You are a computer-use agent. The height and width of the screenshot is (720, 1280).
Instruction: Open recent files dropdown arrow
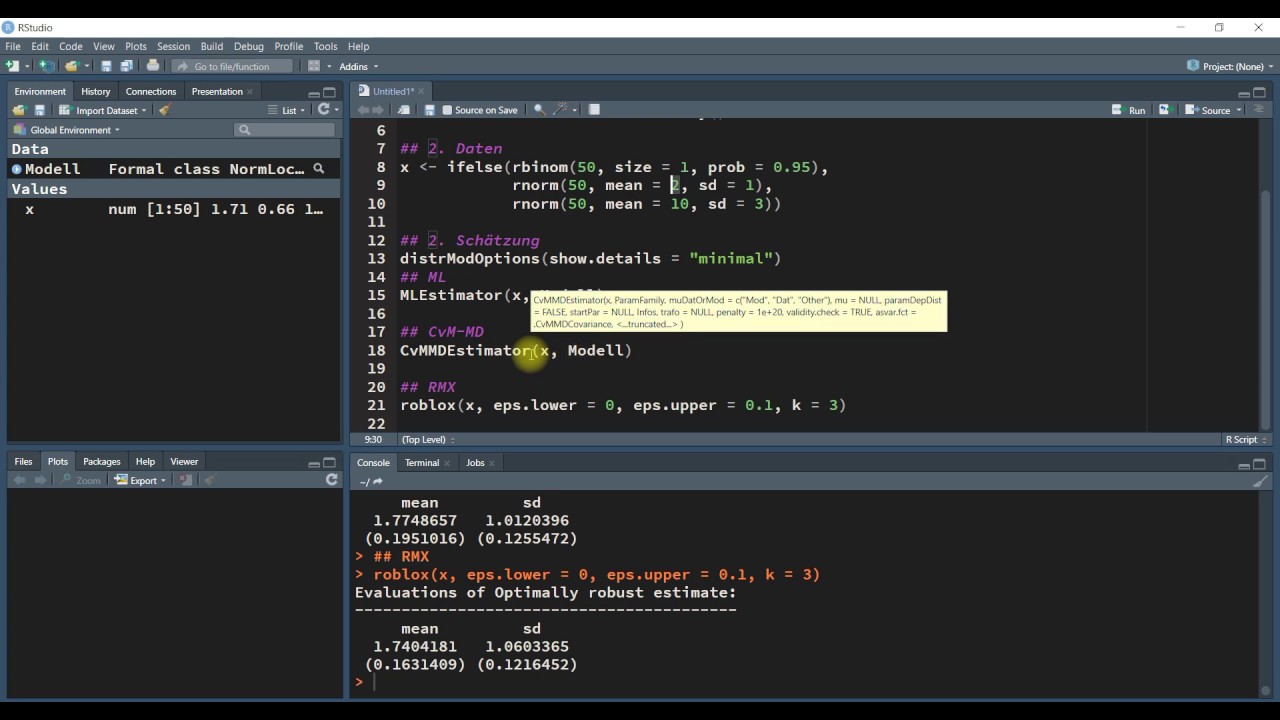[x=86, y=67]
